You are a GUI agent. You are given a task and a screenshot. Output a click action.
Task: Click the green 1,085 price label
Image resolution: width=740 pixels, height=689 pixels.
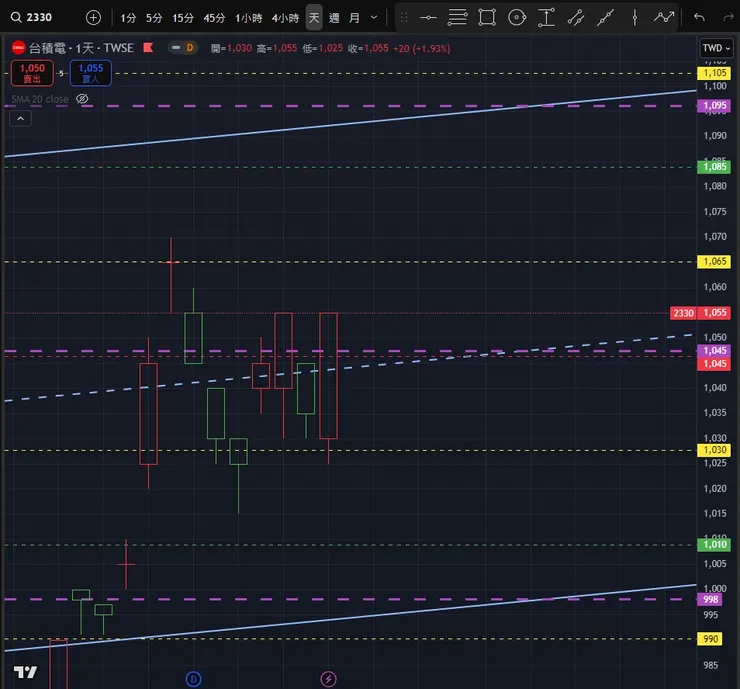(x=714, y=167)
